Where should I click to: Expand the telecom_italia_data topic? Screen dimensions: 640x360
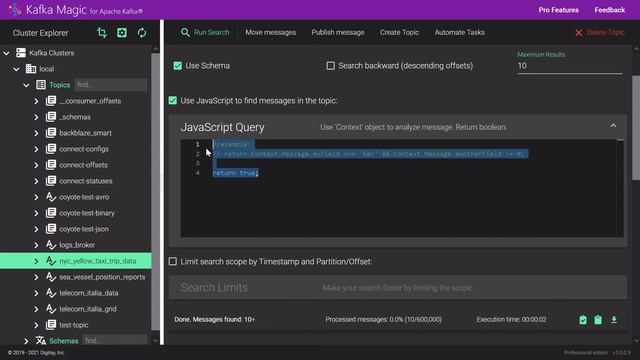(x=36, y=293)
